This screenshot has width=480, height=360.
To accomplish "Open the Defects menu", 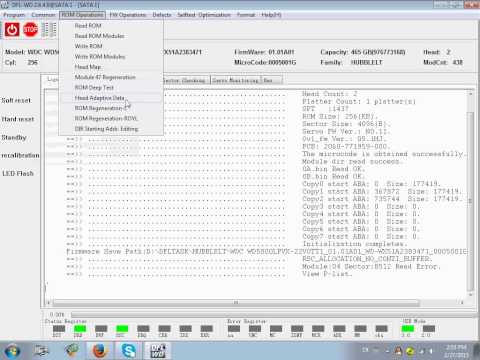I will click(162, 15).
